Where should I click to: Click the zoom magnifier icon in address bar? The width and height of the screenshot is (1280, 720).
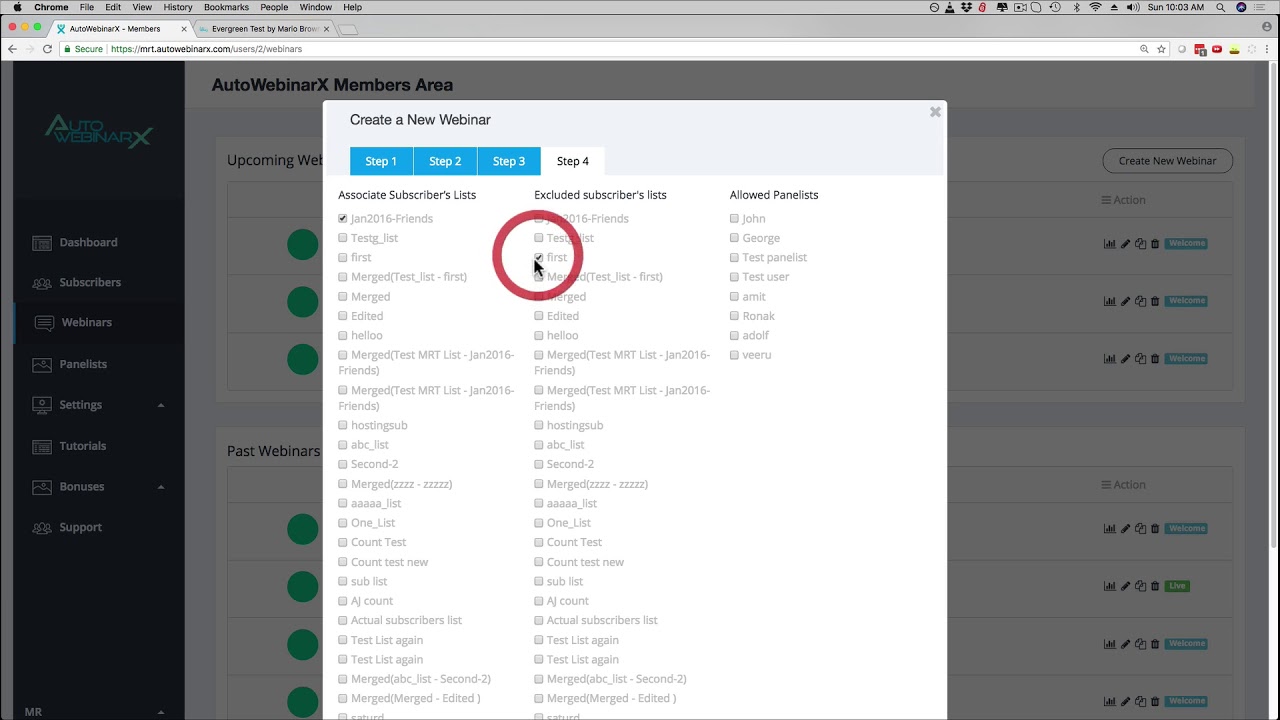[x=1144, y=49]
